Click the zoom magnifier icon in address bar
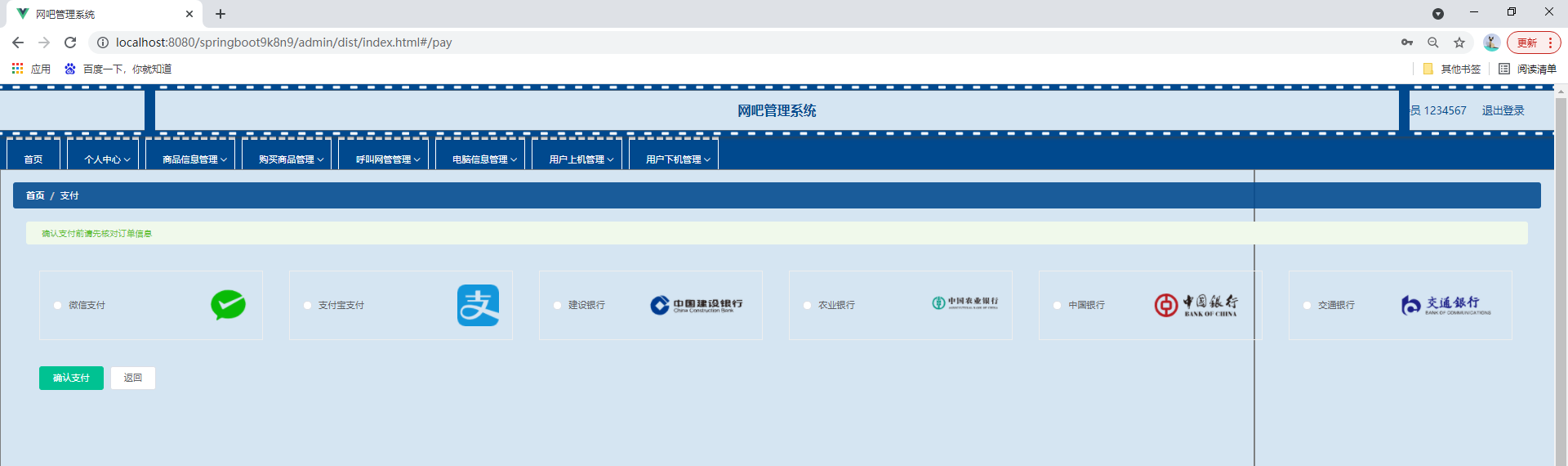Viewport: 1568px width, 466px height. click(x=1433, y=43)
